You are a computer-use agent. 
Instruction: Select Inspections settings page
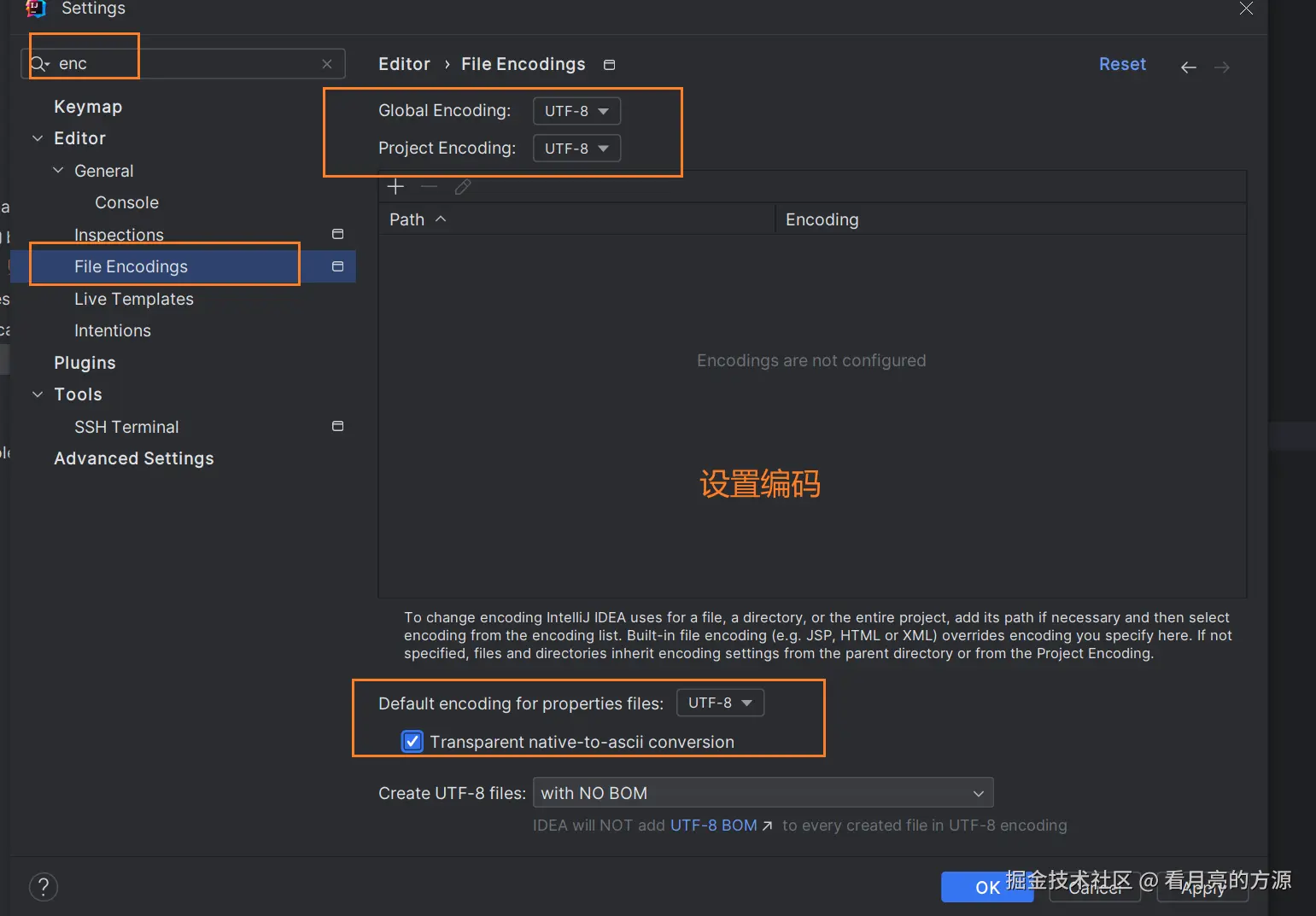[119, 235]
